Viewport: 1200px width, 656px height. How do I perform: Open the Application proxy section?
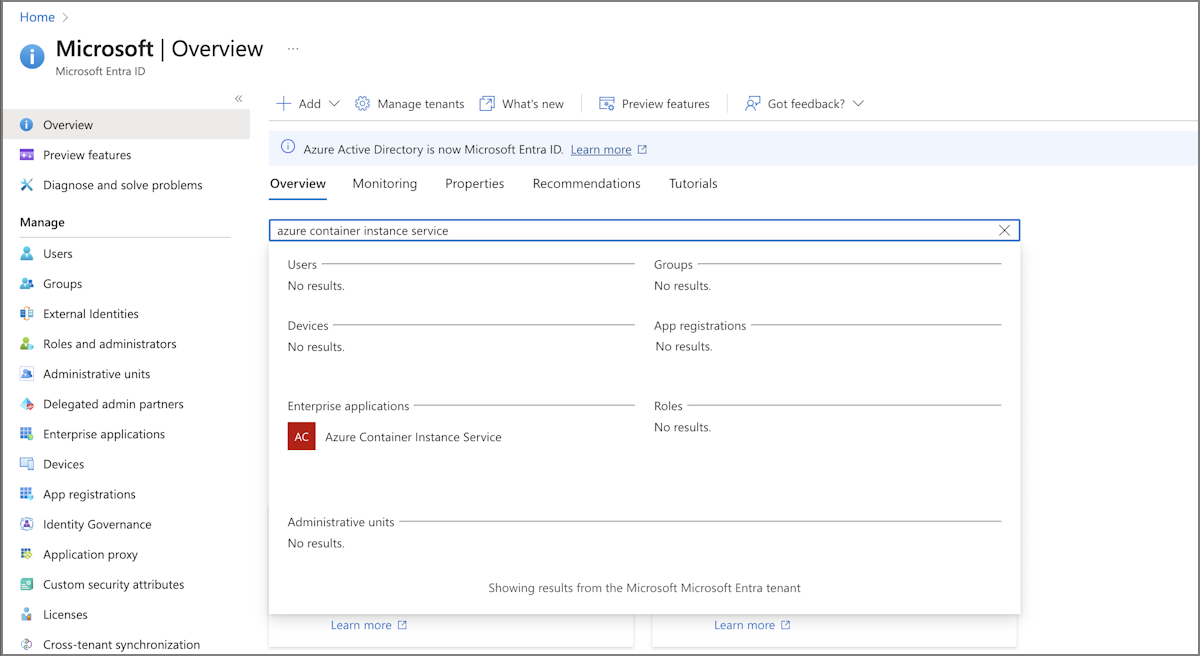[x=89, y=553]
